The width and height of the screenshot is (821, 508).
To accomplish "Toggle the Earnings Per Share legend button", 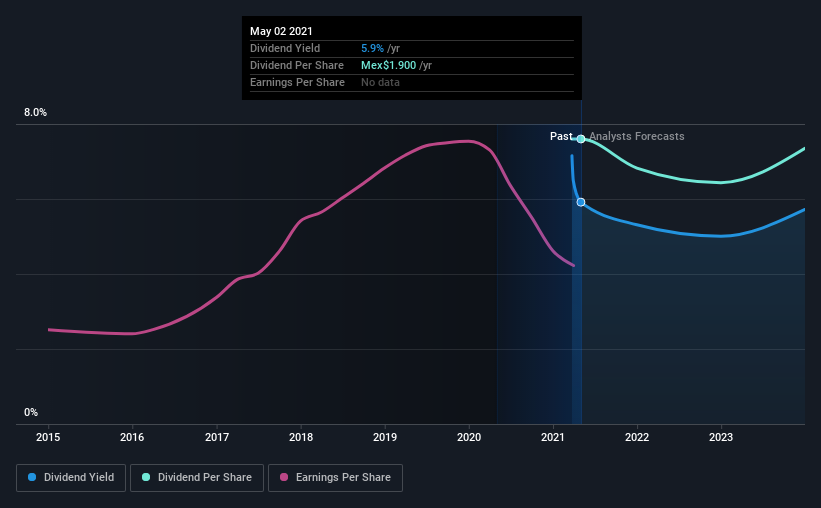I will click(x=335, y=478).
